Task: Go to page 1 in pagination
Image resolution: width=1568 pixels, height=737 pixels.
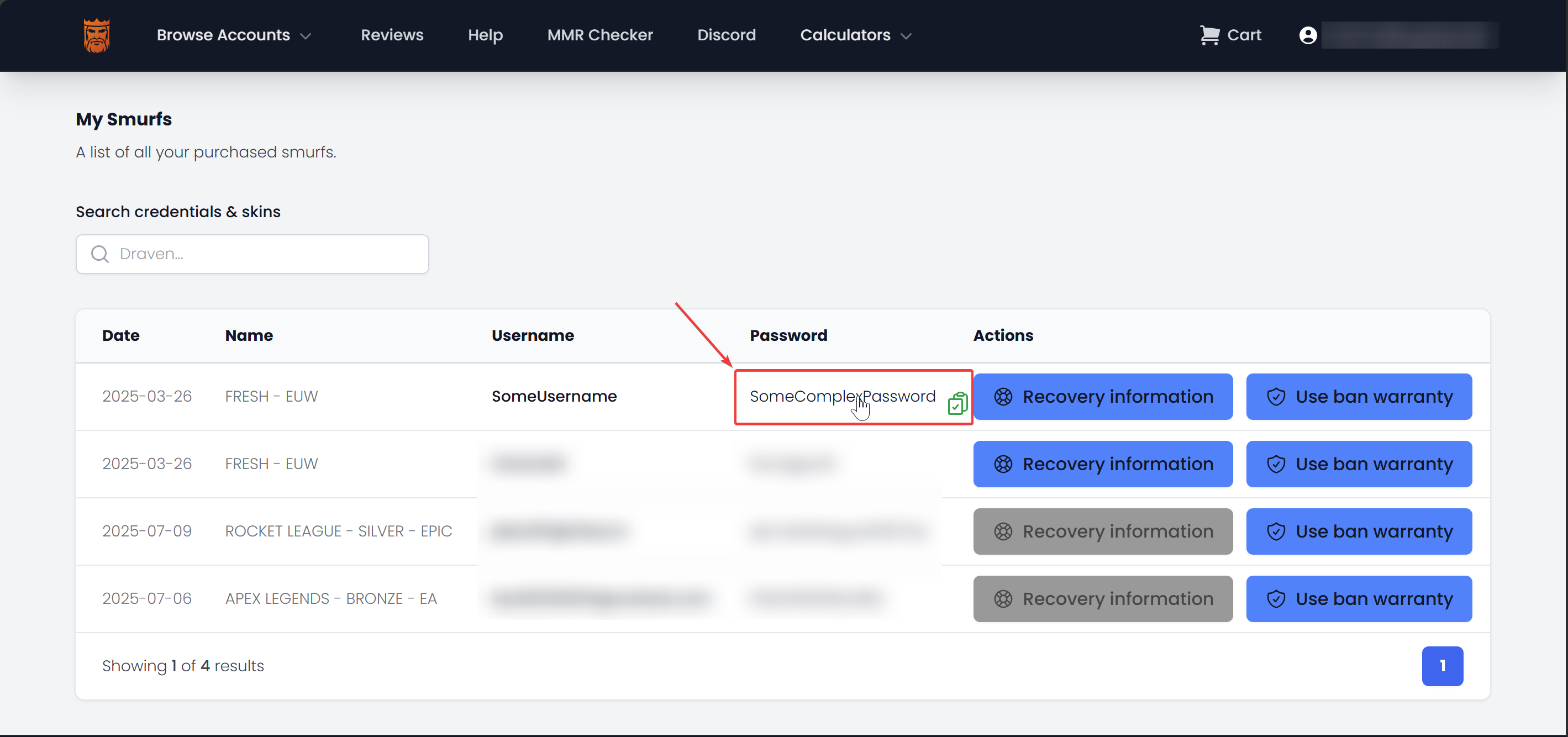Action: [x=1442, y=666]
